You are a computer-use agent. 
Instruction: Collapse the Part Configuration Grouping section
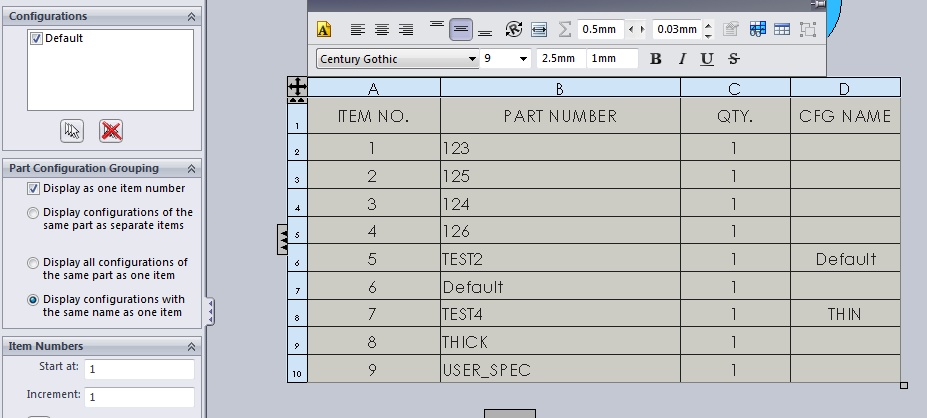click(191, 169)
